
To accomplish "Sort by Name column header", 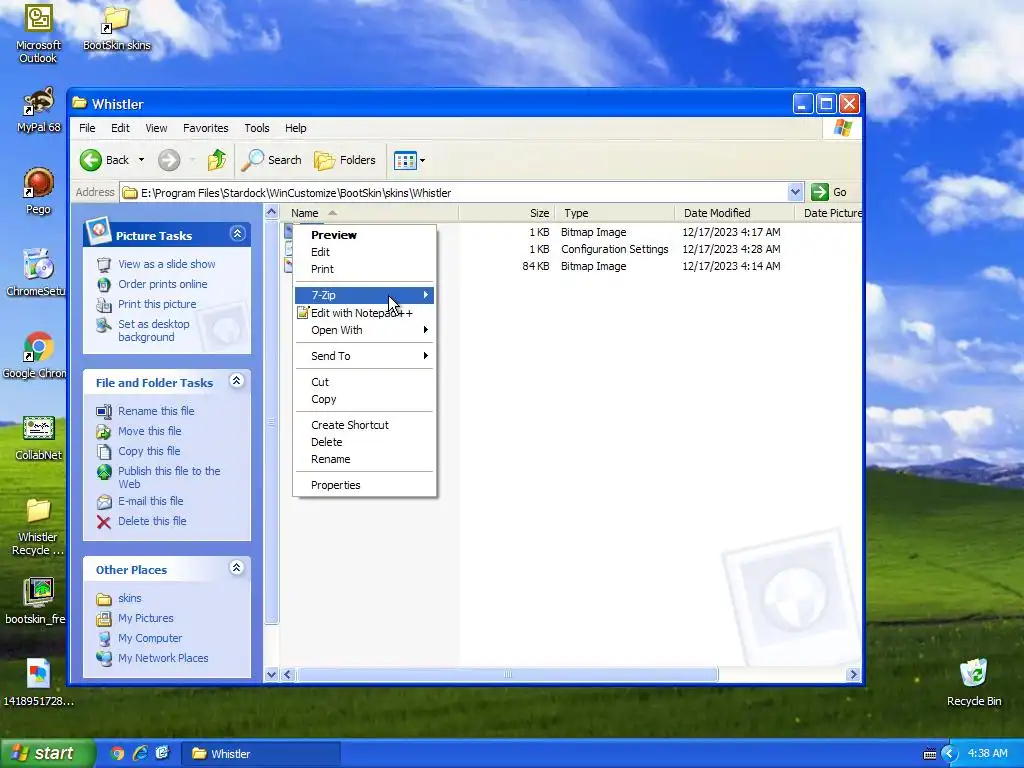I will point(370,213).
